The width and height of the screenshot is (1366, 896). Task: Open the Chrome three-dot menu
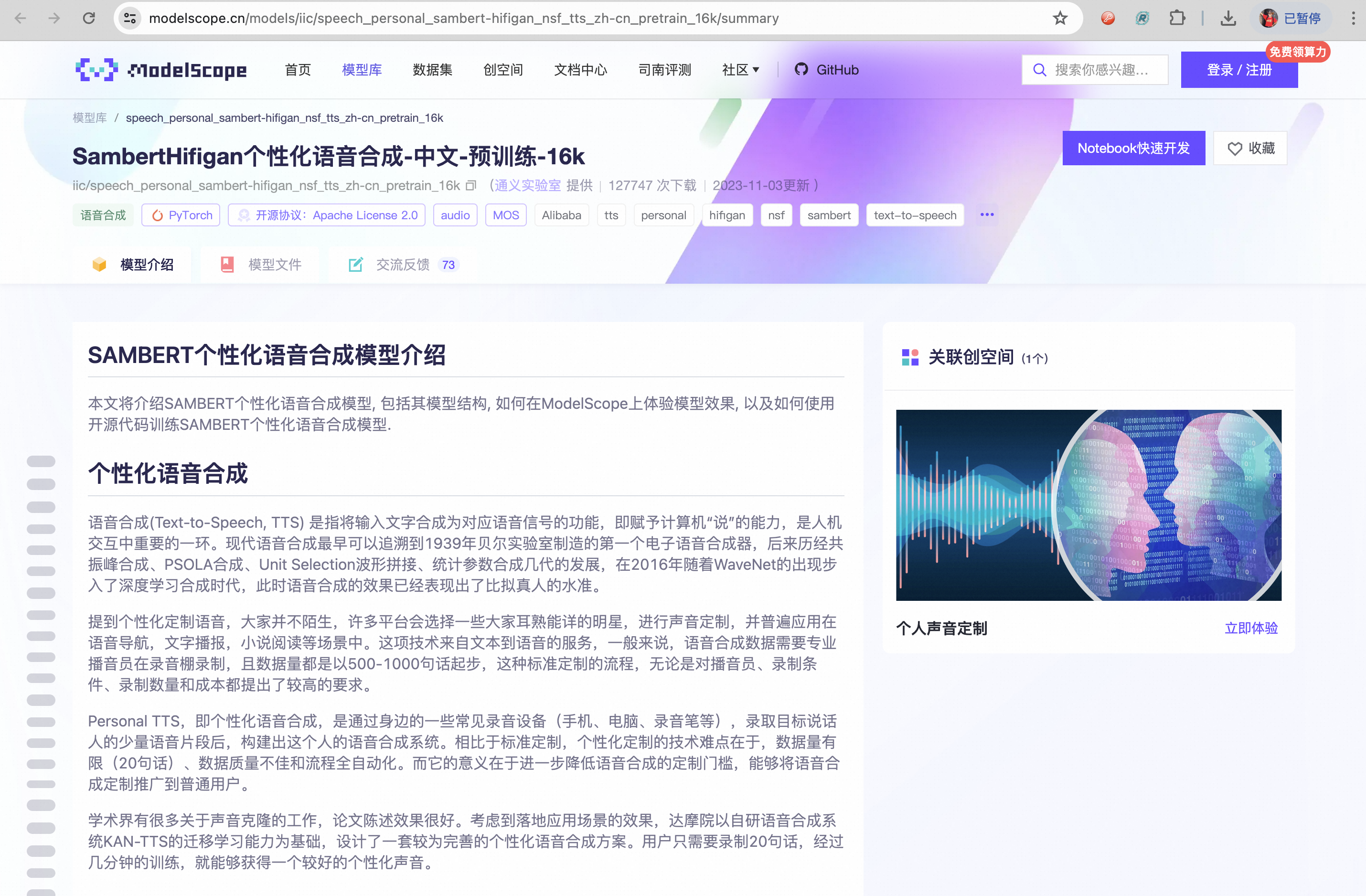tap(1353, 18)
